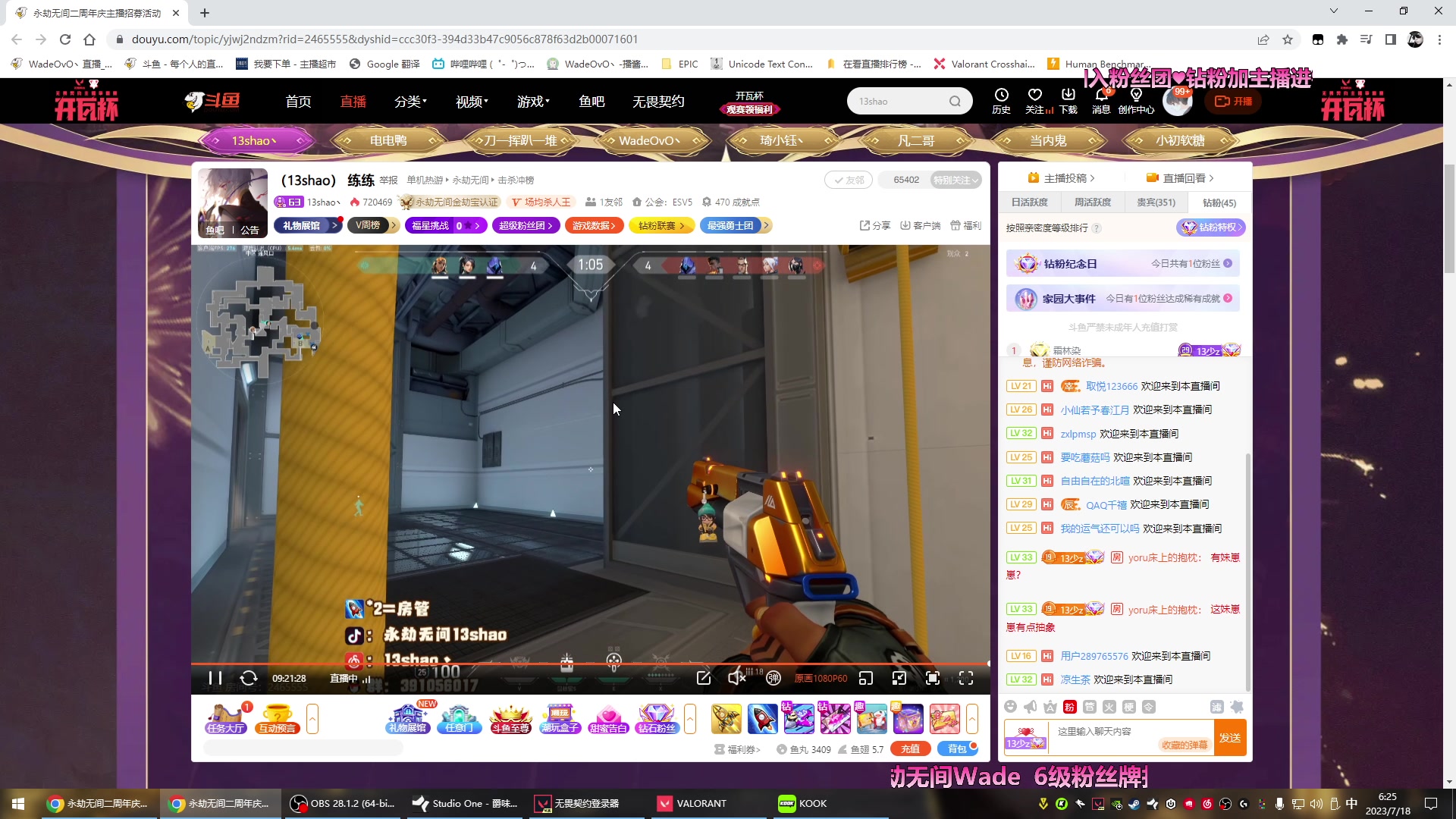
Task: Open the 任意门 portal icon
Action: pyautogui.click(x=459, y=718)
